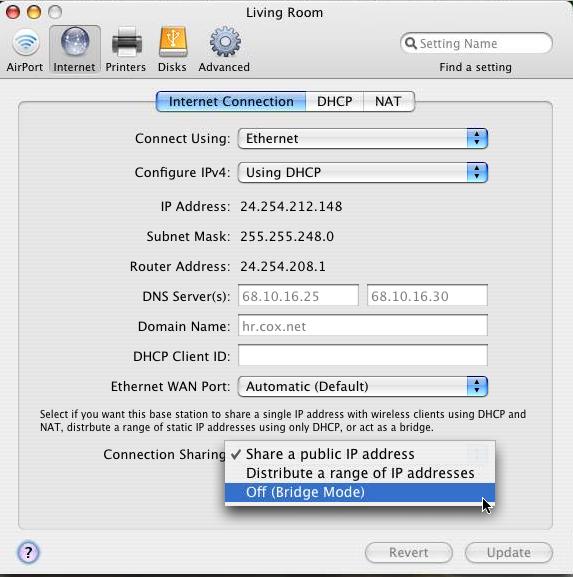The image size is (573, 577).
Task: Click the subnet mask value 255.255.248.0
Action: (x=287, y=236)
